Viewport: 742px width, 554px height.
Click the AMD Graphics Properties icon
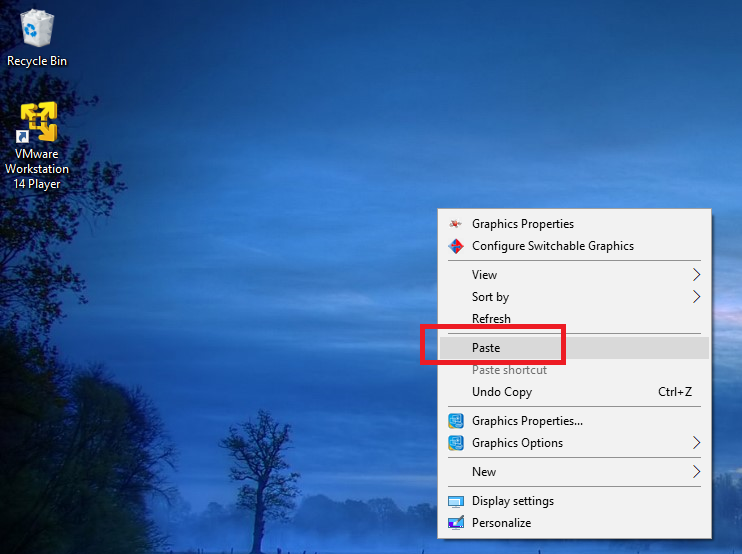point(455,224)
